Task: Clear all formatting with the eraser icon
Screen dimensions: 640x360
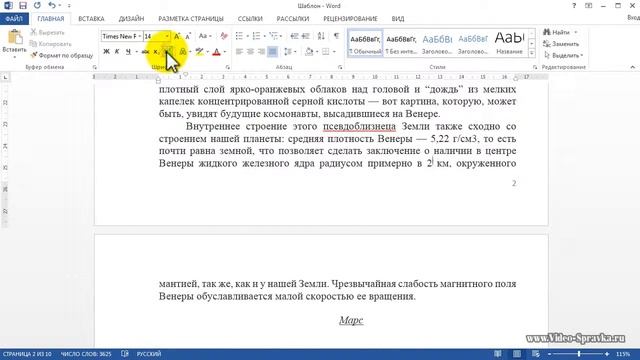Action: coord(224,36)
